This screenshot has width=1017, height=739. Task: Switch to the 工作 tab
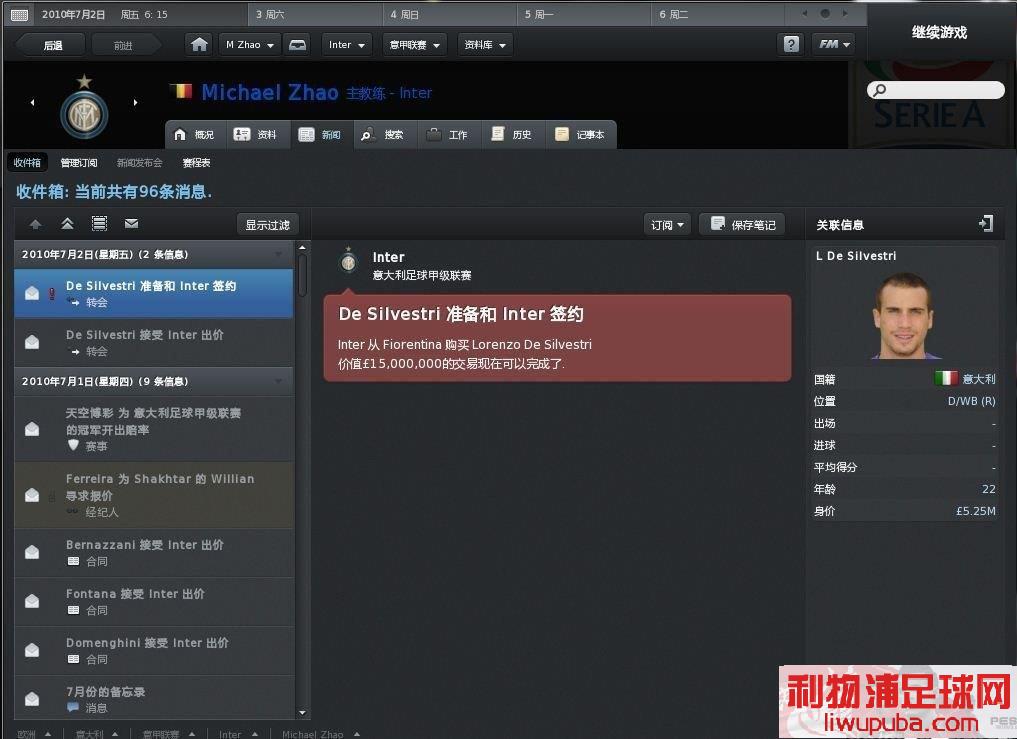point(447,134)
